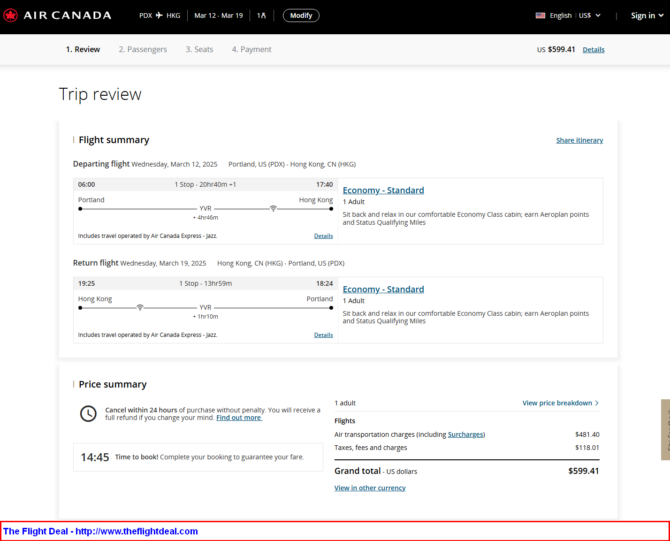Viewport: 670px width, 541px height.
Task: Open the Sign in dropdown
Action: 647,15
